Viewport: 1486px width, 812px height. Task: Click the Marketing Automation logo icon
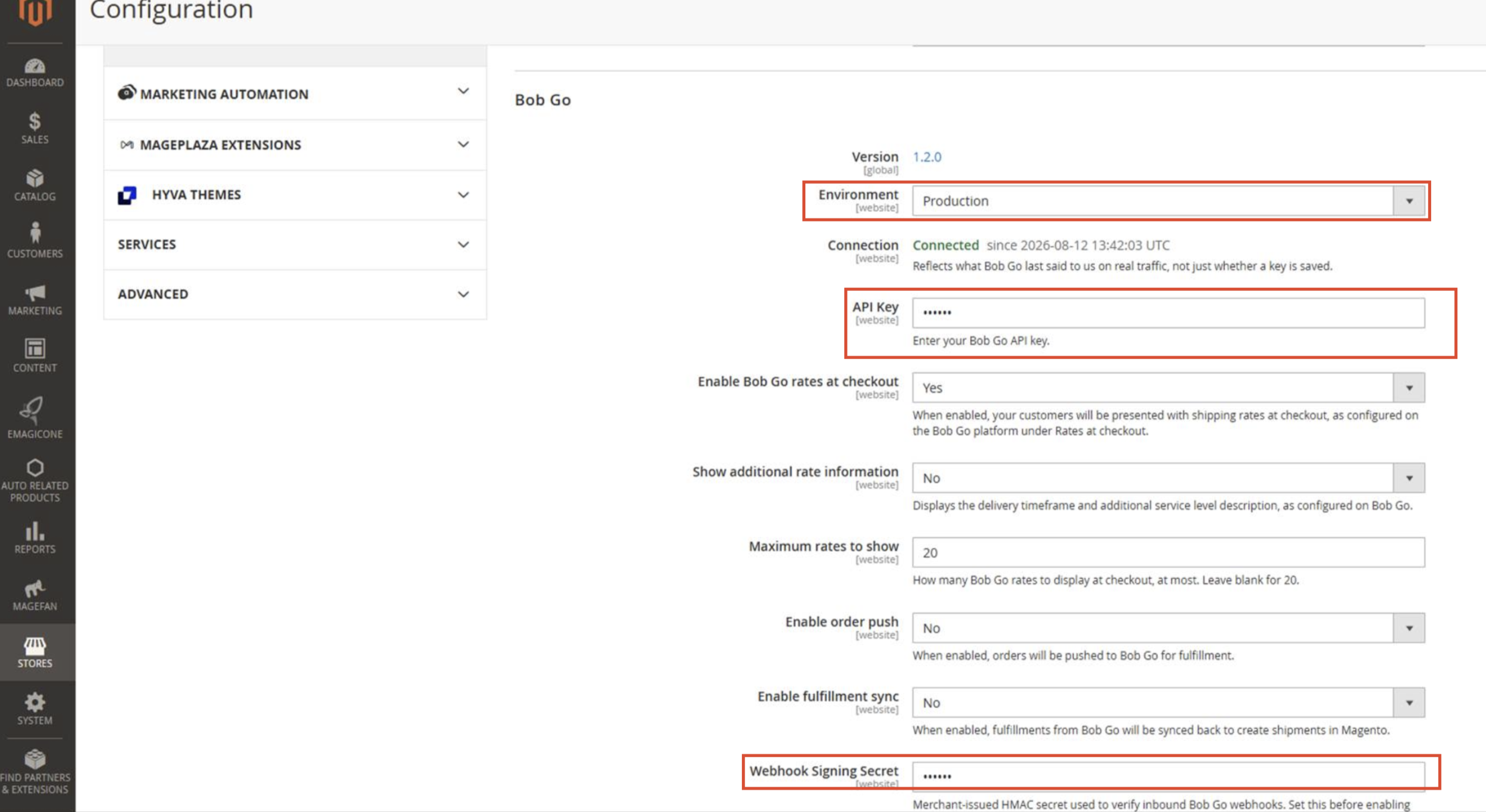[127, 92]
